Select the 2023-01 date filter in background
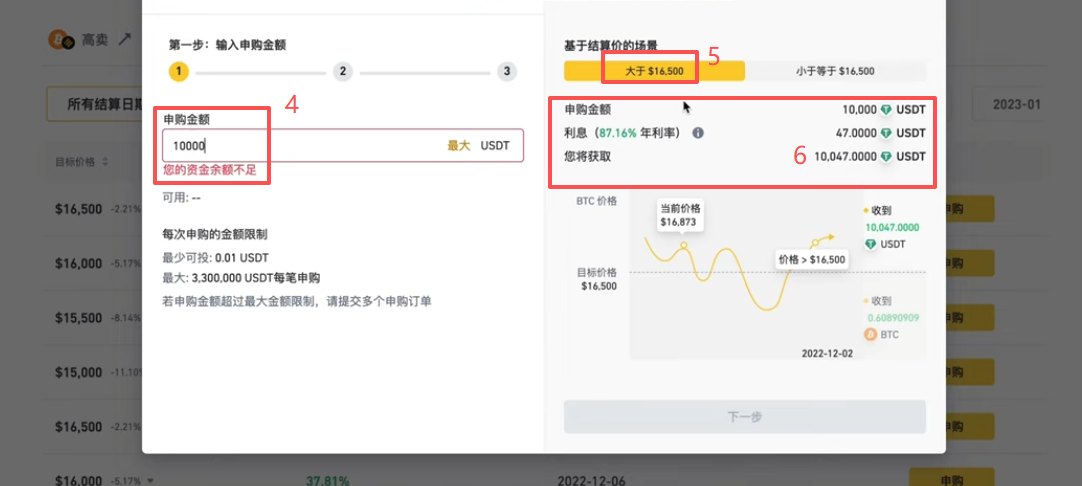1082x486 pixels. click(x=1018, y=104)
